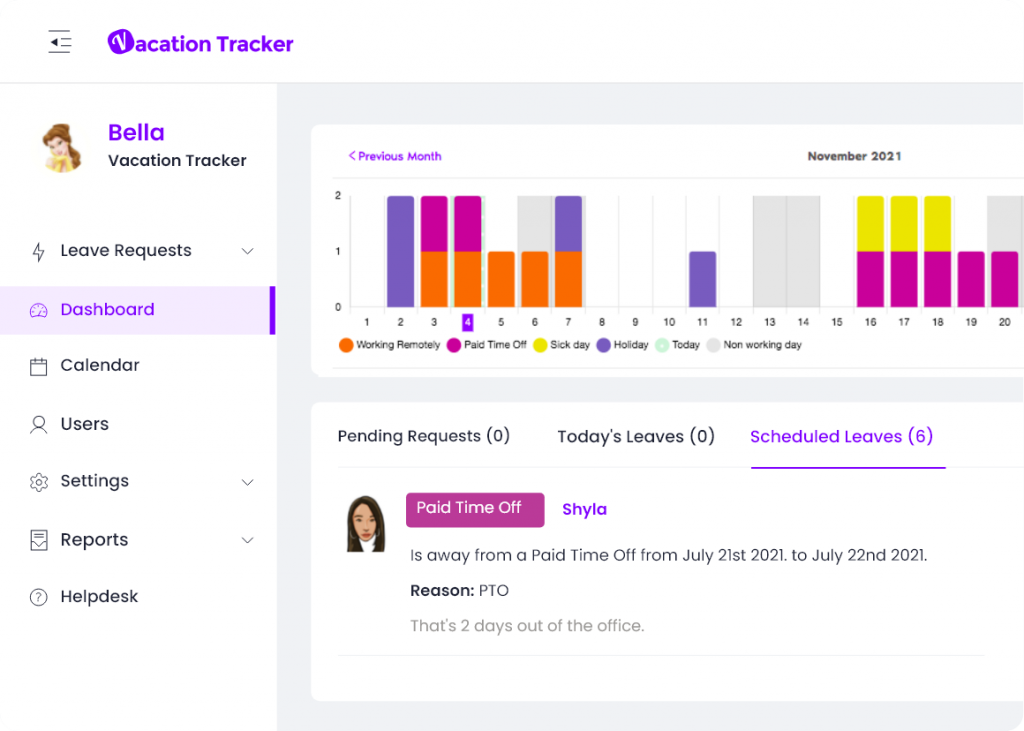Click the Helpdesk question mark icon
Viewport: 1024px width, 731px height.
pos(38,596)
